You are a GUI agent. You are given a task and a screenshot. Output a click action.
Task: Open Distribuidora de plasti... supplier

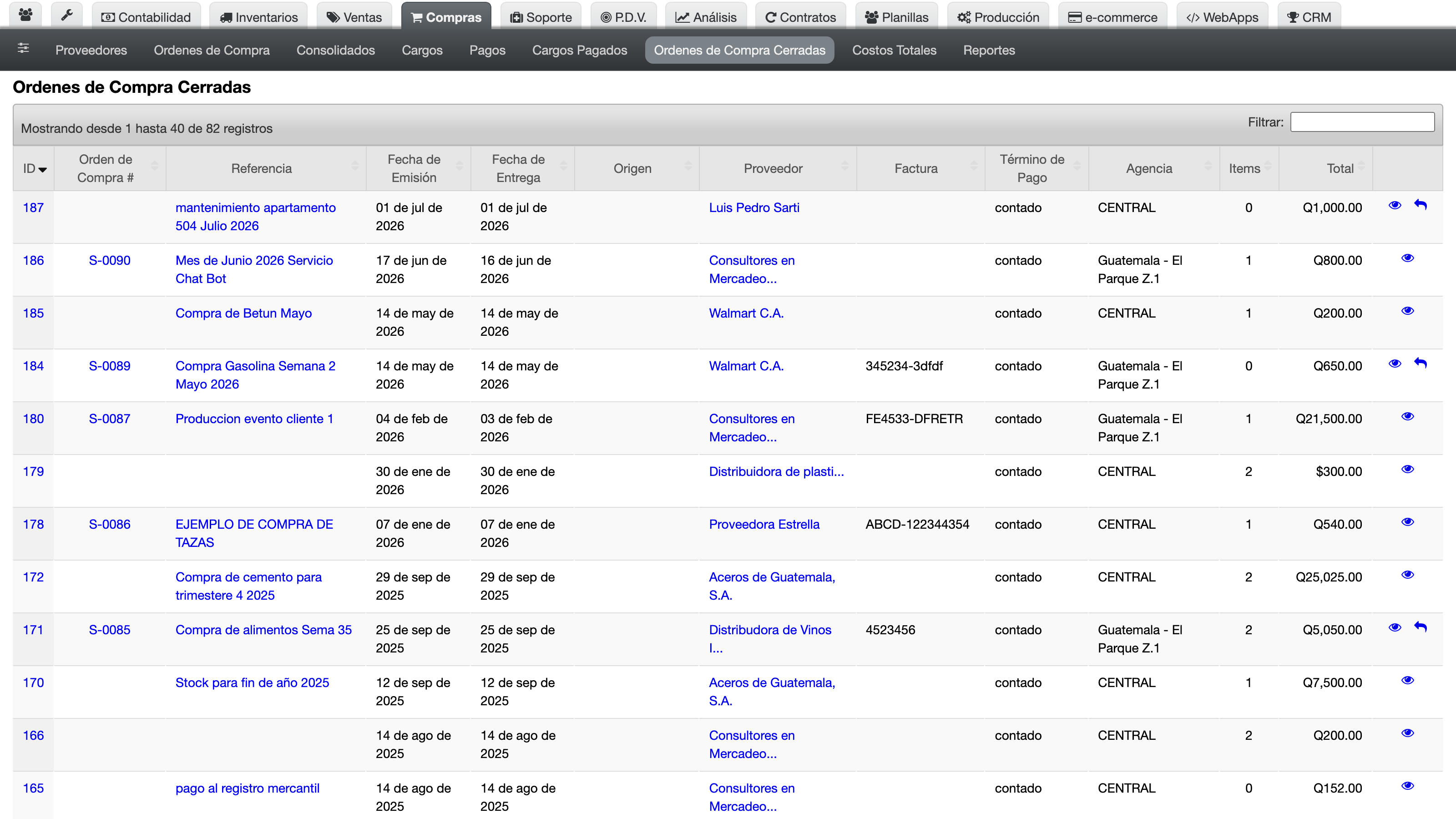click(x=777, y=471)
